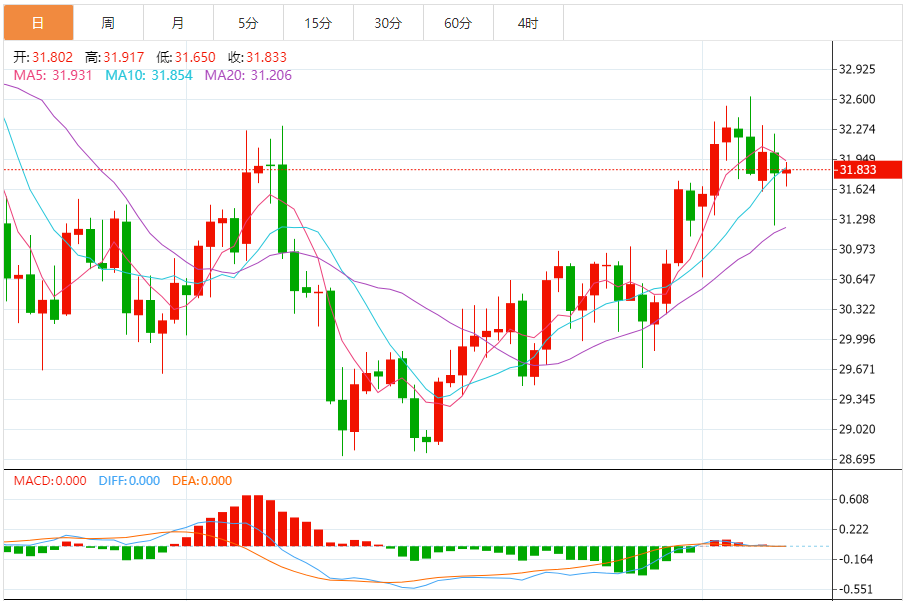Open the 30分 timeframe tab
Viewport: 906px width, 601px height.
pyautogui.click(x=388, y=23)
